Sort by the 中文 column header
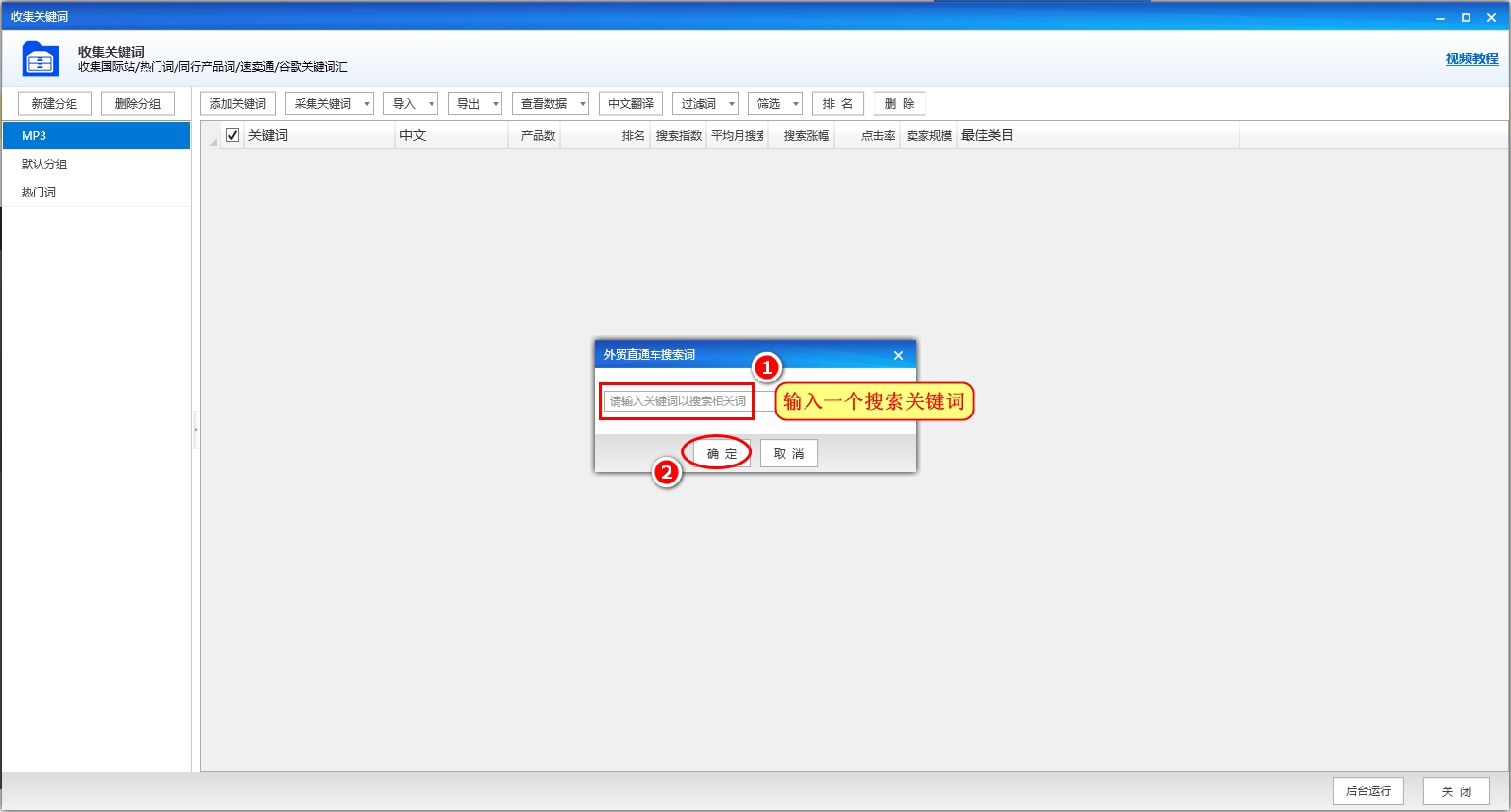The image size is (1511, 812). click(450, 136)
